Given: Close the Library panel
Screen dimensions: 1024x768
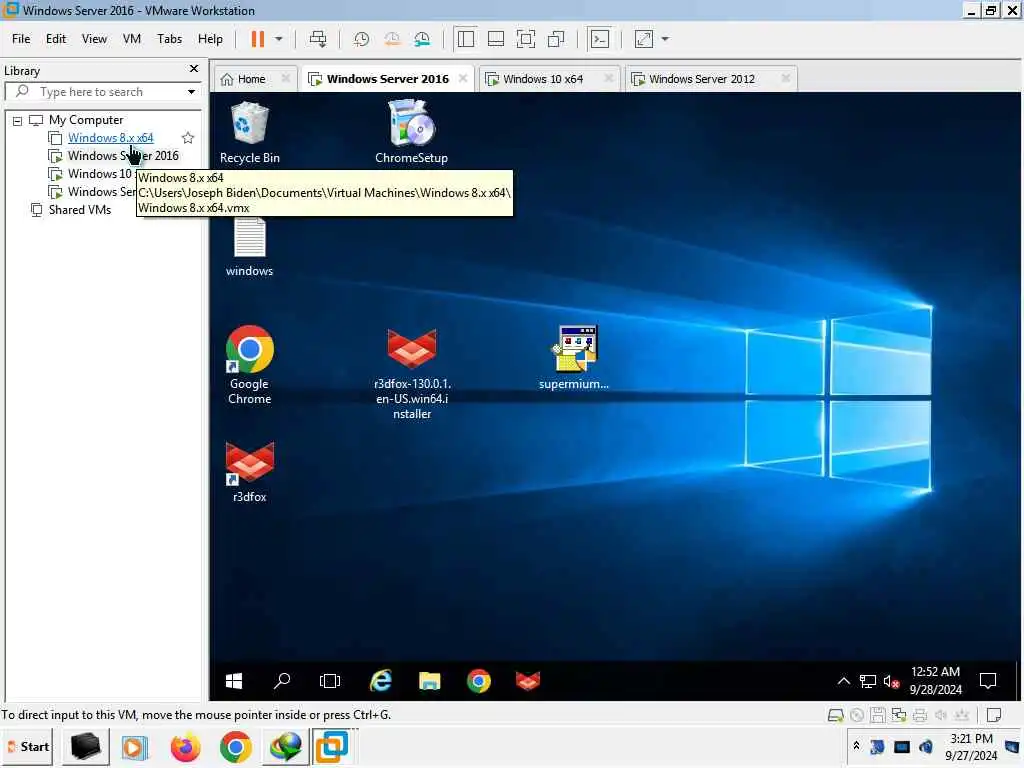Looking at the screenshot, I should tap(194, 69).
